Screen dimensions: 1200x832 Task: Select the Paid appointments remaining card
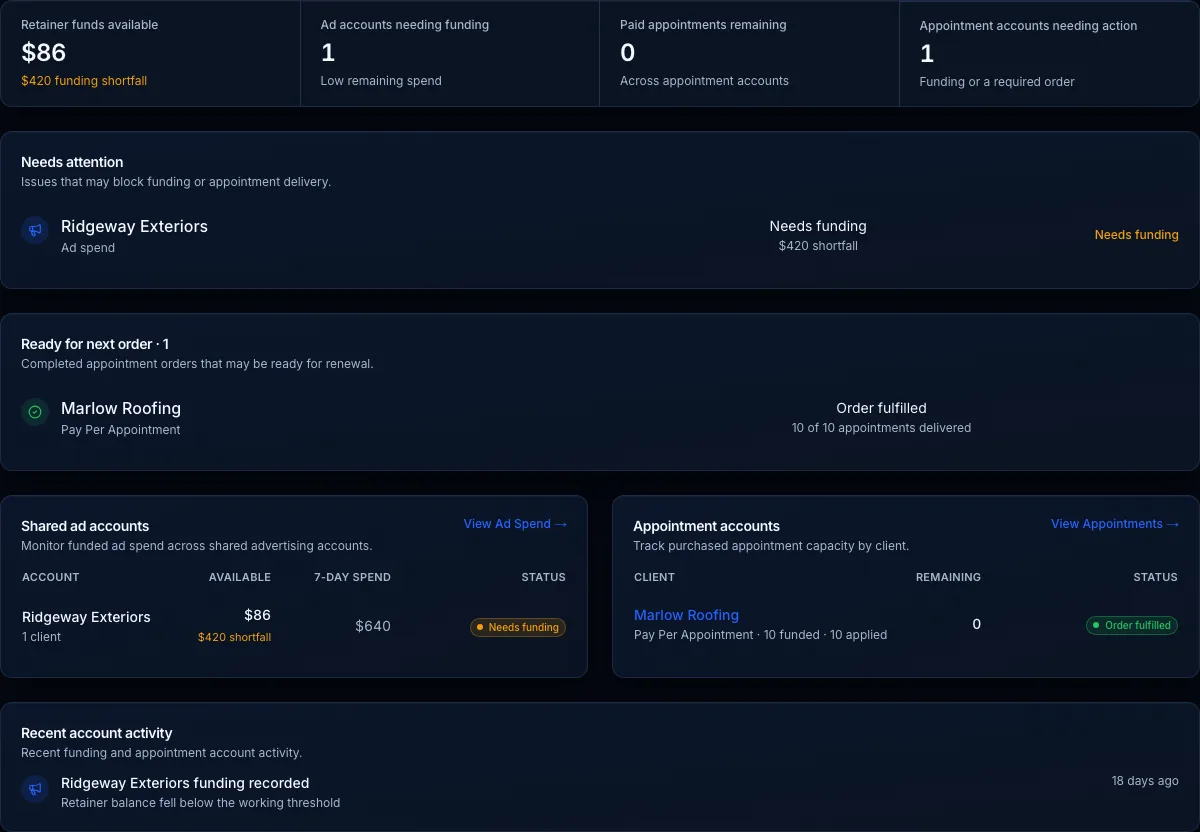[x=749, y=53]
